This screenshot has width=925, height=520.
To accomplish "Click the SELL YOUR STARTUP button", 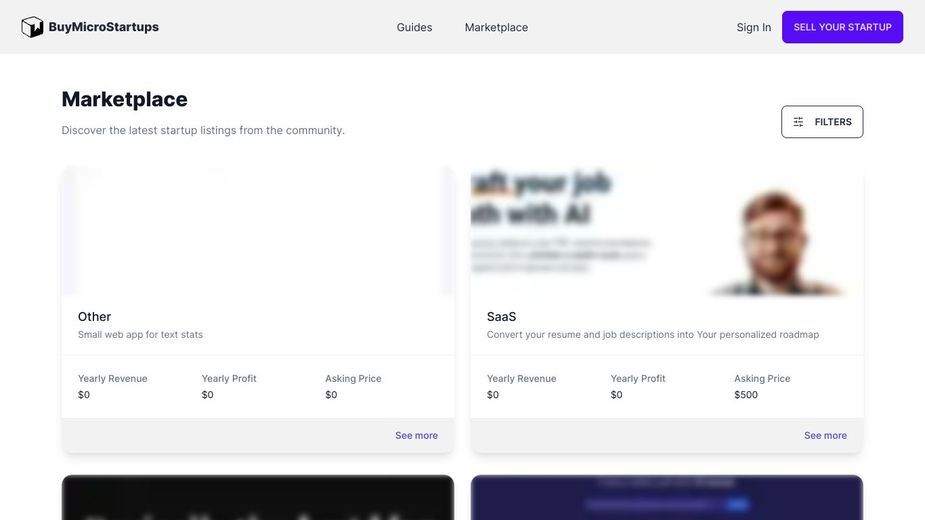I will coord(842,27).
